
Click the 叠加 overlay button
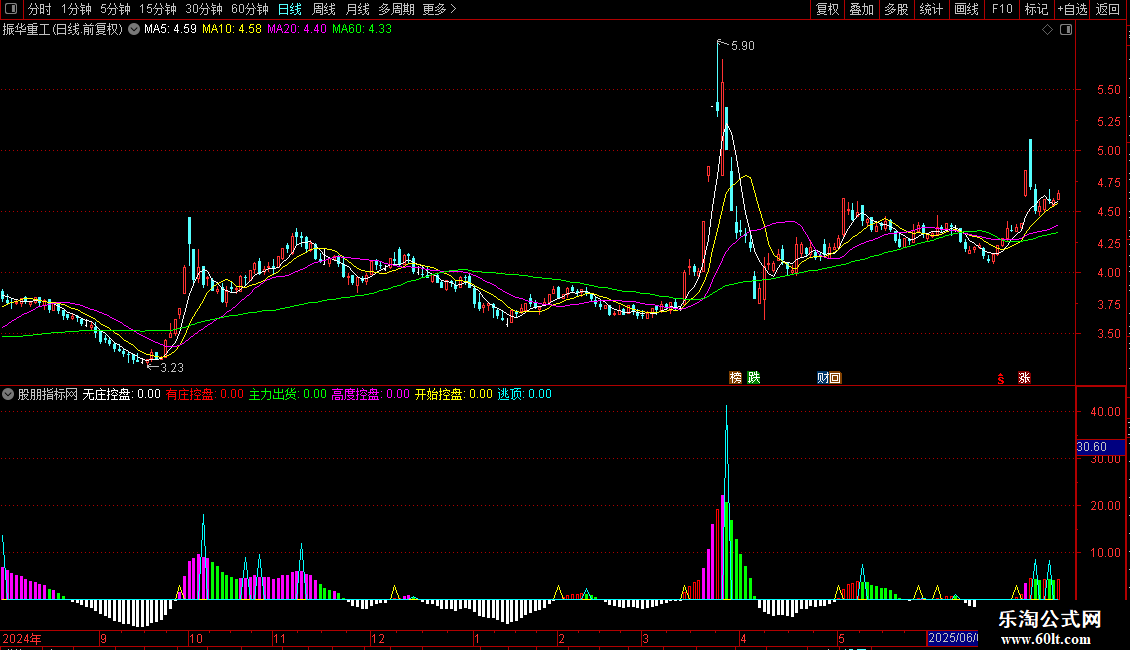pos(861,9)
